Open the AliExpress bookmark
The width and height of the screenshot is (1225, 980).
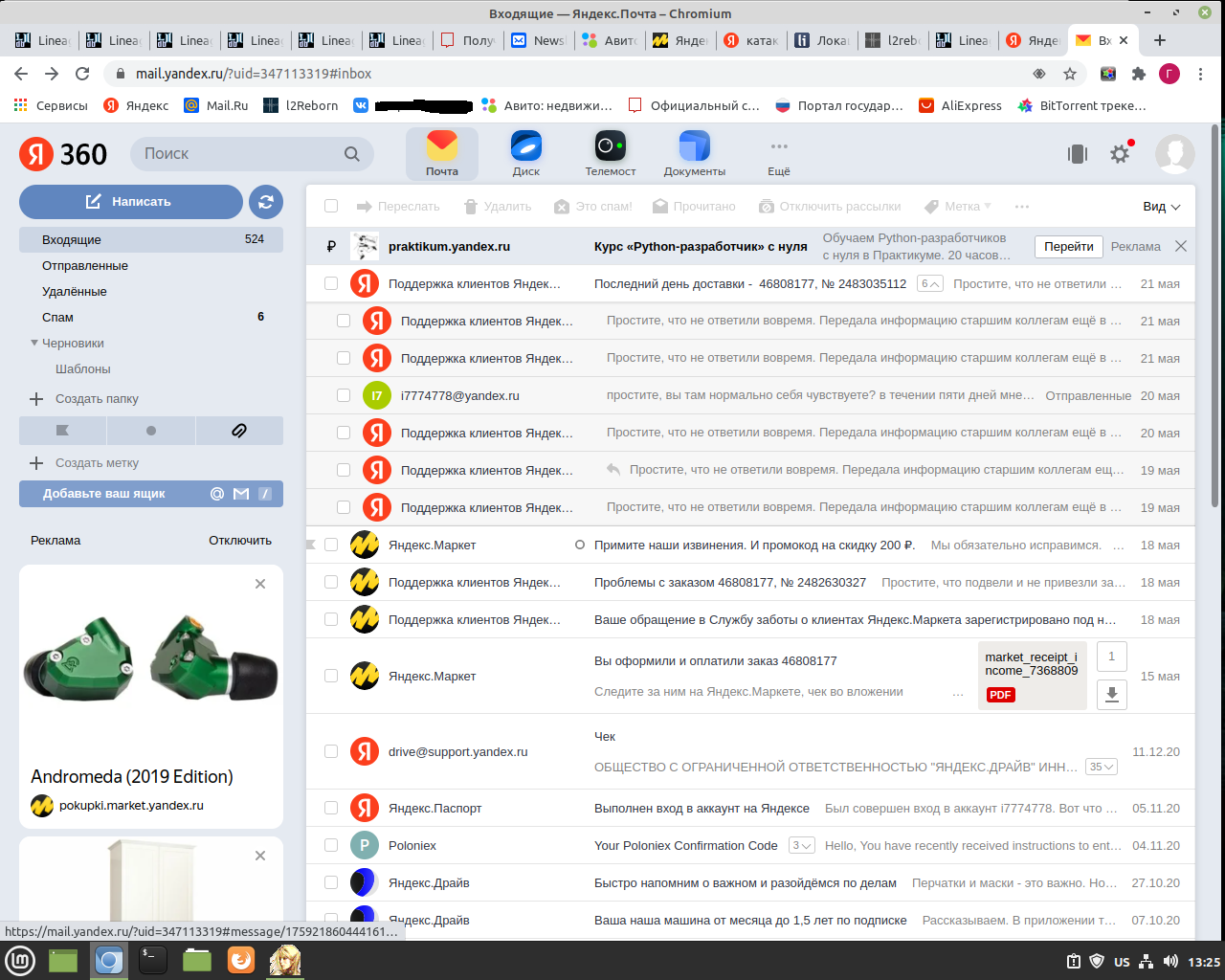[x=961, y=105]
